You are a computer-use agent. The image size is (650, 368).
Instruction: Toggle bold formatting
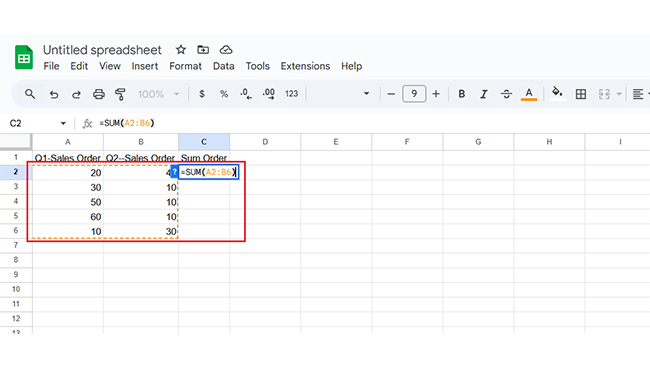[x=461, y=94]
